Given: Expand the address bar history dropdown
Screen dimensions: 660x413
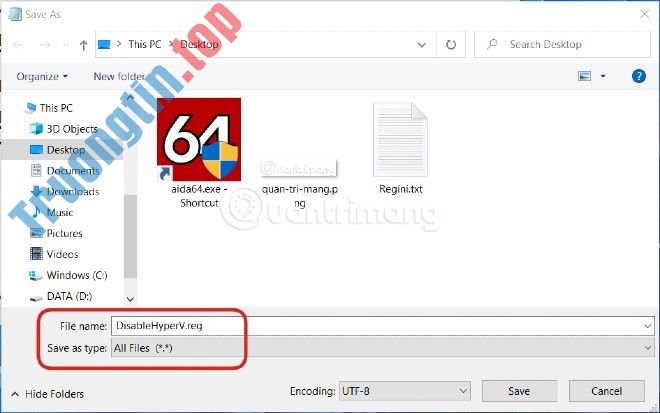Looking at the screenshot, I should pyautogui.click(x=421, y=45).
